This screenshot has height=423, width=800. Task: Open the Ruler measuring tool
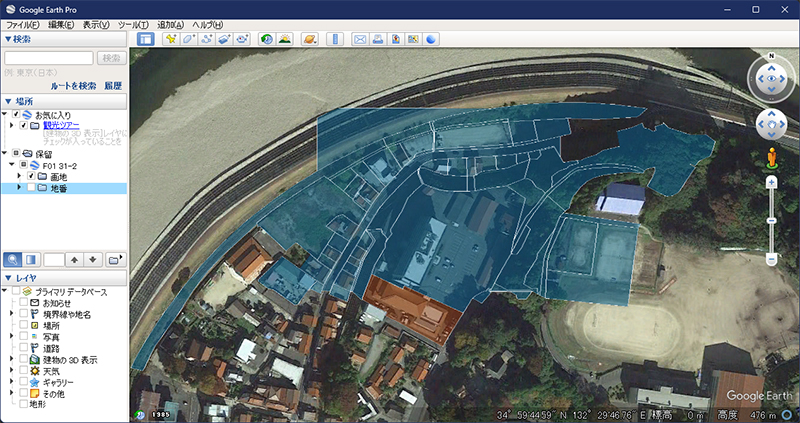coord(335,39)
